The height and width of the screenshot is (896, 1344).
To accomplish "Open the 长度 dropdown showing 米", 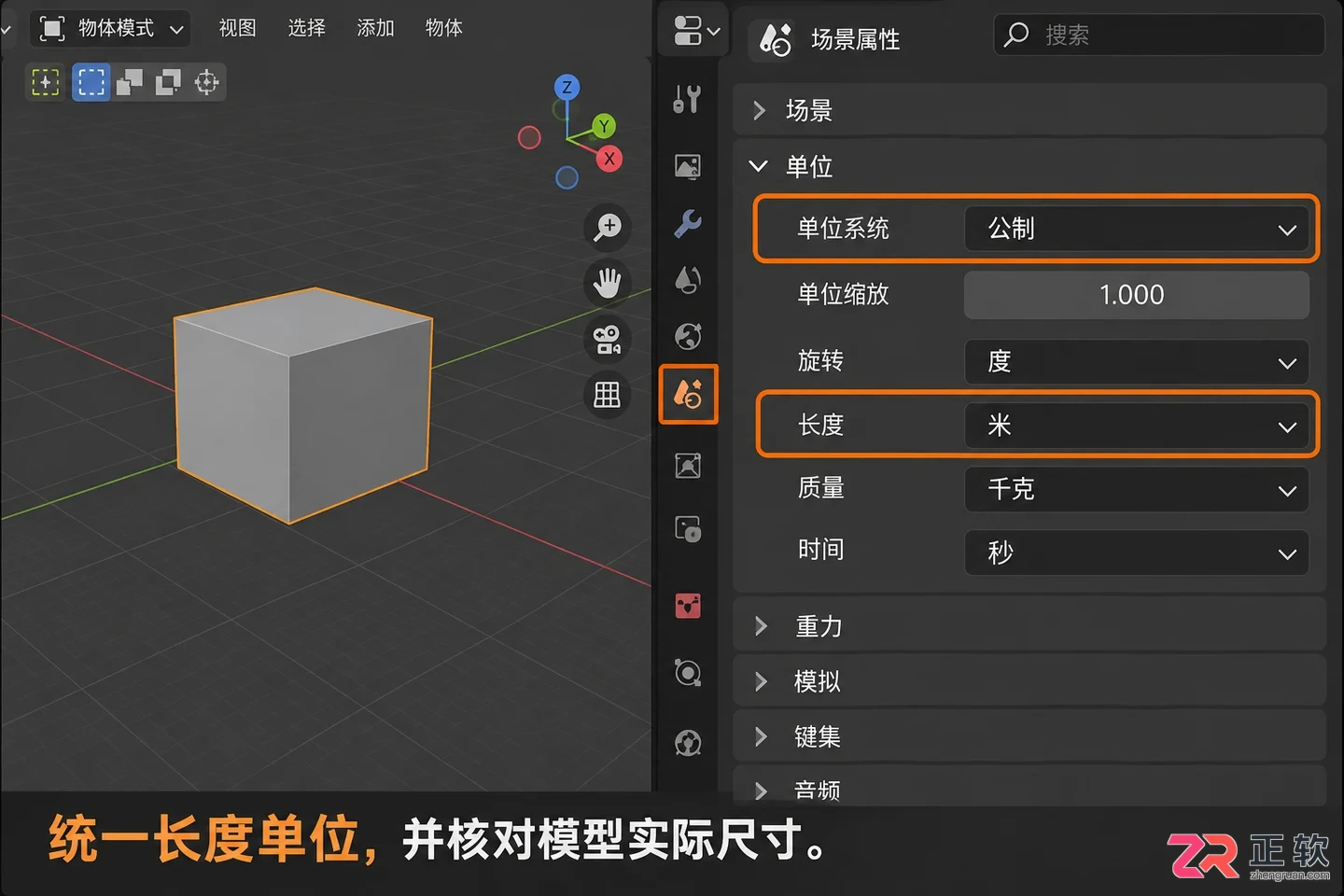I will [1136, 427].
